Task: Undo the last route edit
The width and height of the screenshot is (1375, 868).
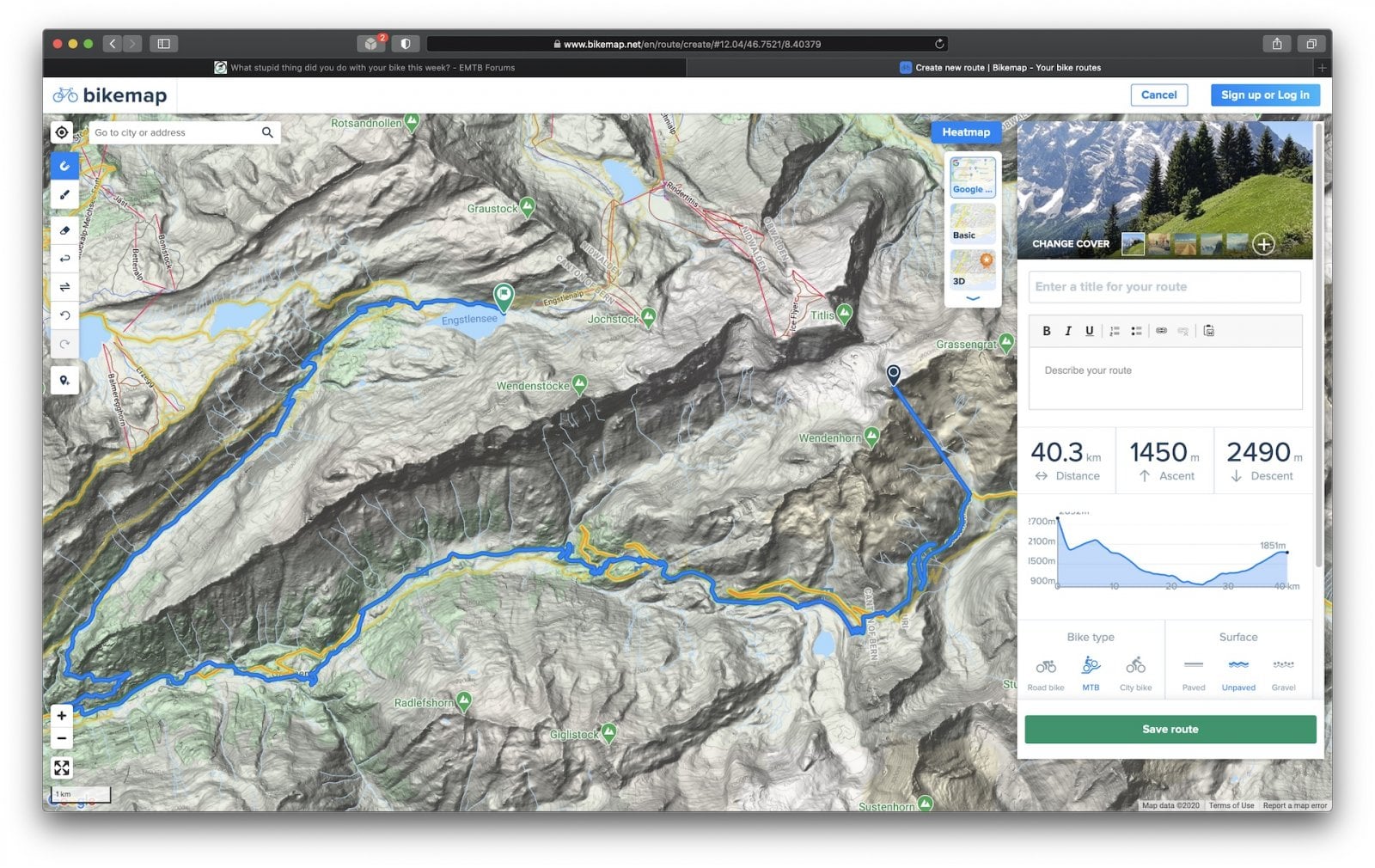Action: pyautogui.click(x=64, y=315)
